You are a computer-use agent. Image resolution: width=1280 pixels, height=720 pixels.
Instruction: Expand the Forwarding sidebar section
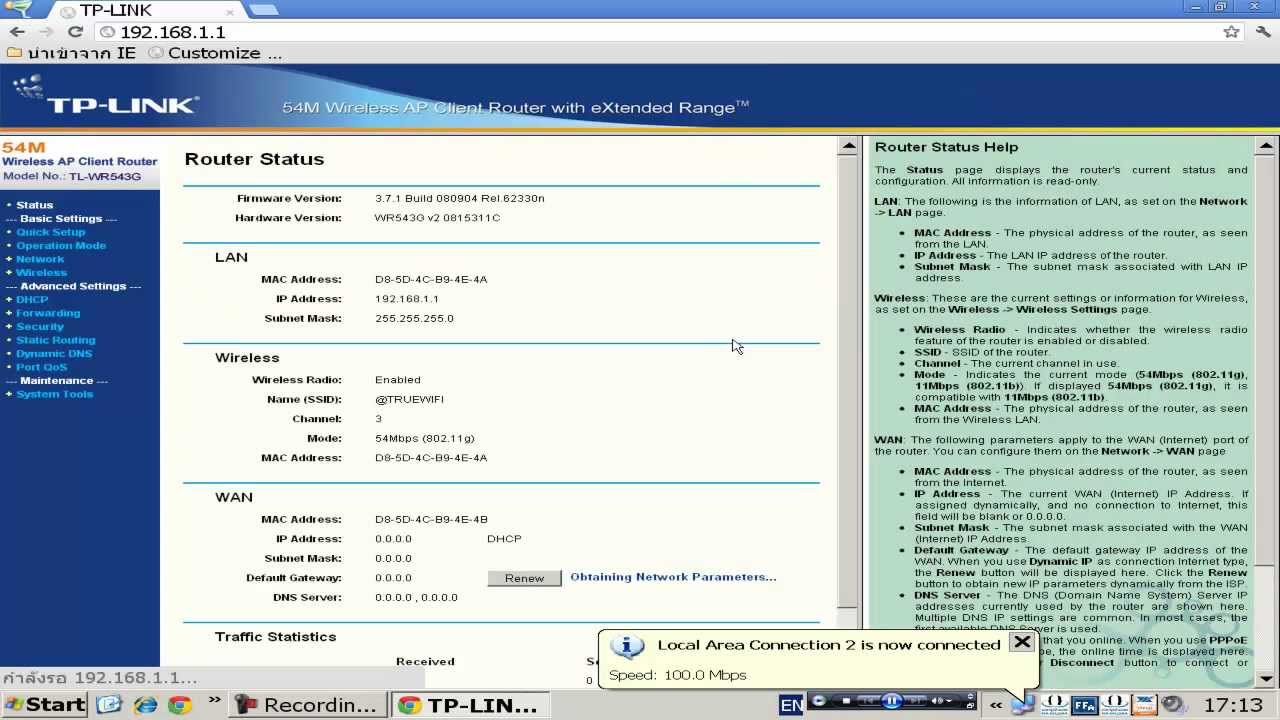point(47,313)
